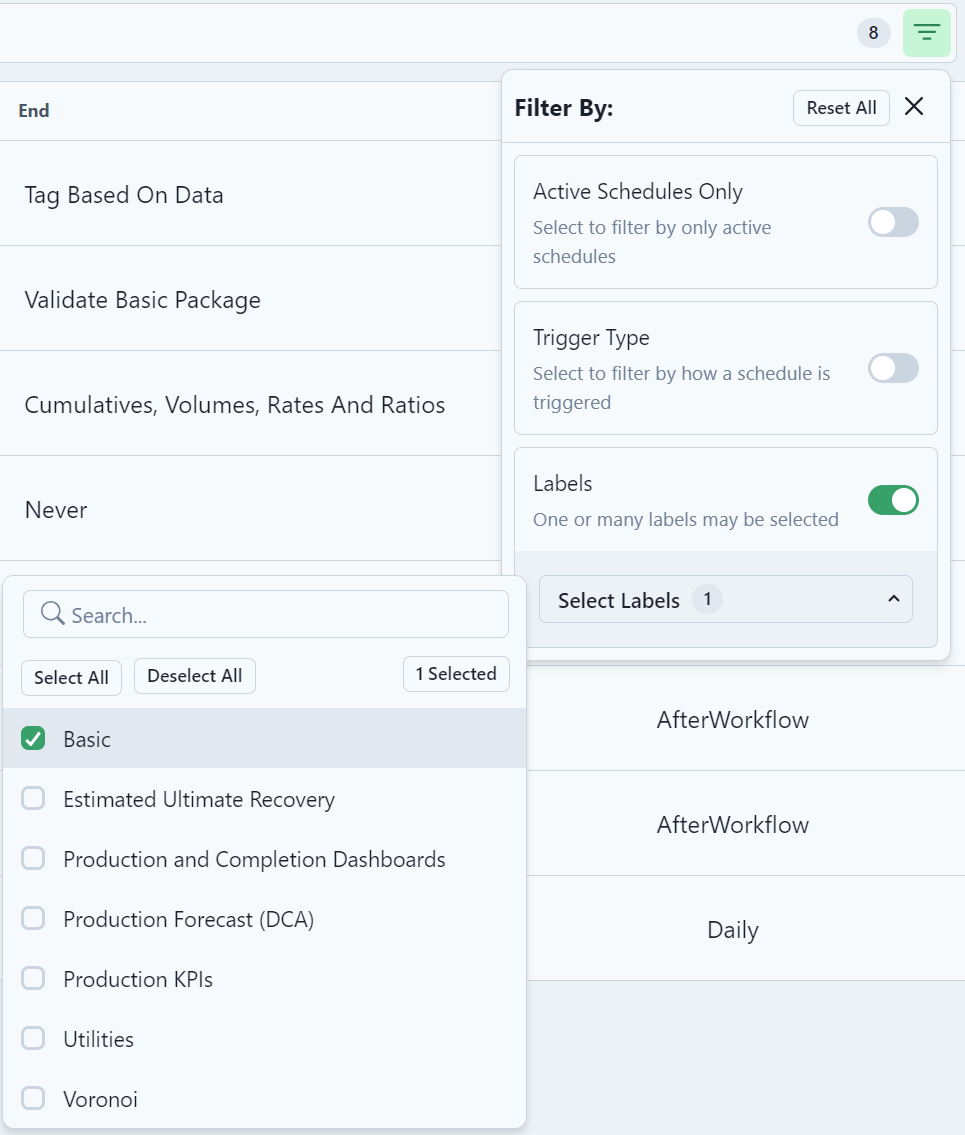Viewport: 965px width, 1135px height.
Task: Enable the Active Schedules Only toggle
Action: click(892, 222)
